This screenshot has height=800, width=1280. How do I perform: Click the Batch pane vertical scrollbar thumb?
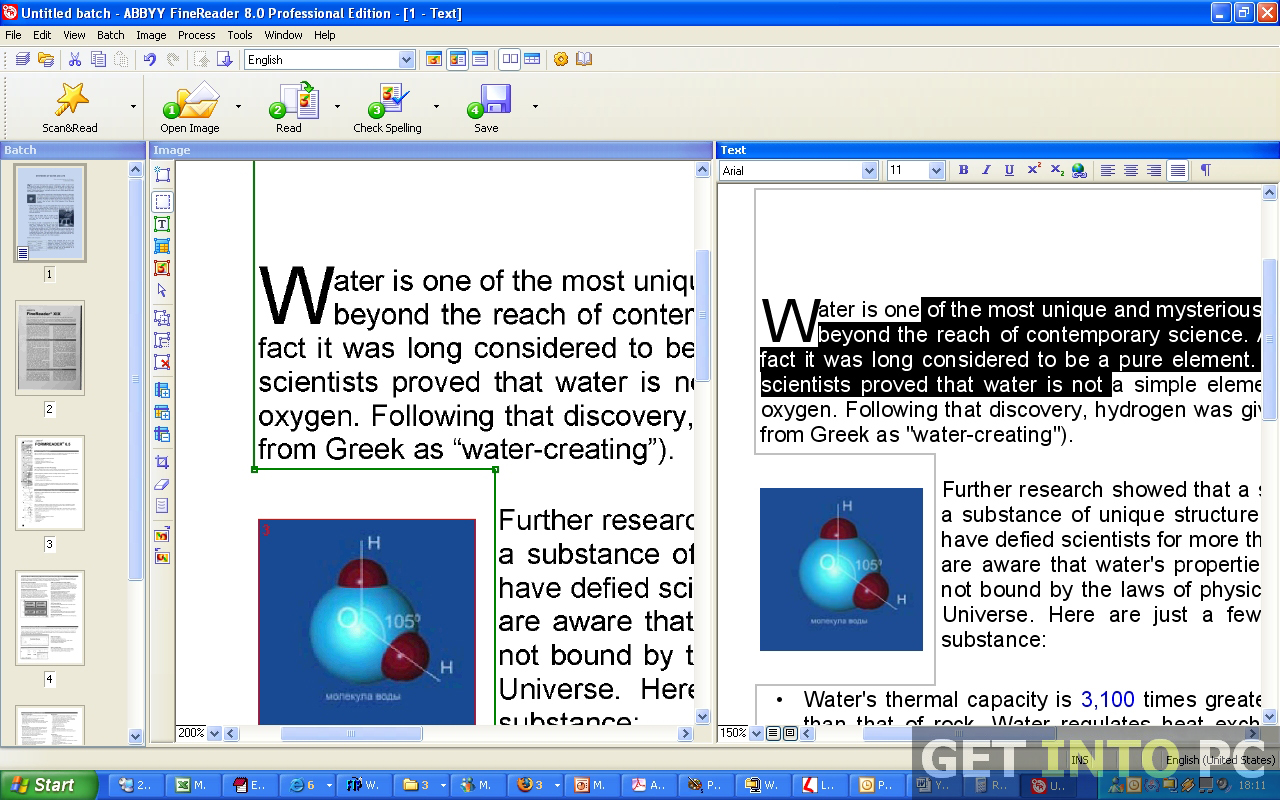(x=136, y=378)
